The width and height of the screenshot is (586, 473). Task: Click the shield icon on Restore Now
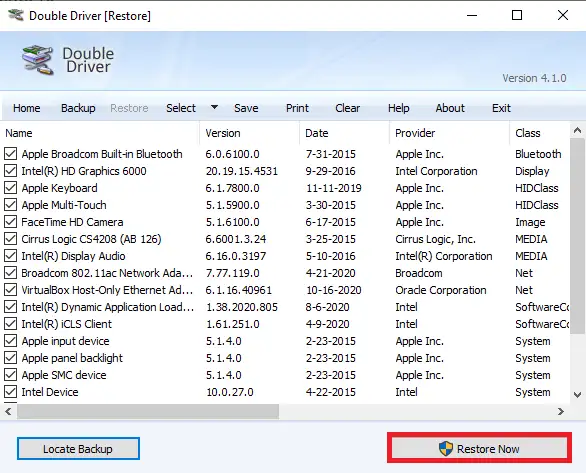[x=445, y=448]
